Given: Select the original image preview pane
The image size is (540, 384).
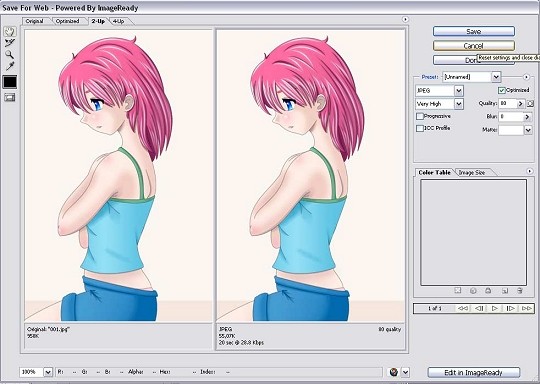Looking at the screenshot, I should tap(118, 176).
